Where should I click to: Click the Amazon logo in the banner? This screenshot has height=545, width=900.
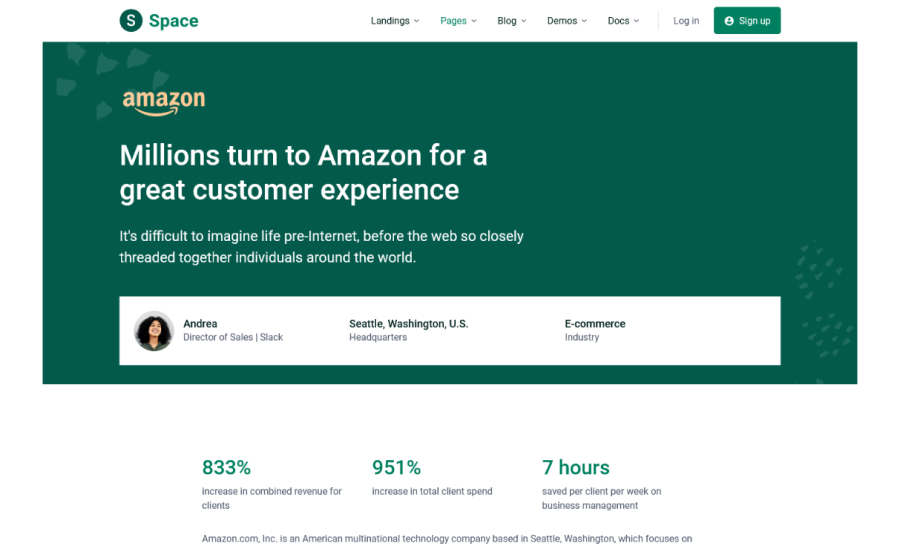pyautogui.click(x=163, y=101)
